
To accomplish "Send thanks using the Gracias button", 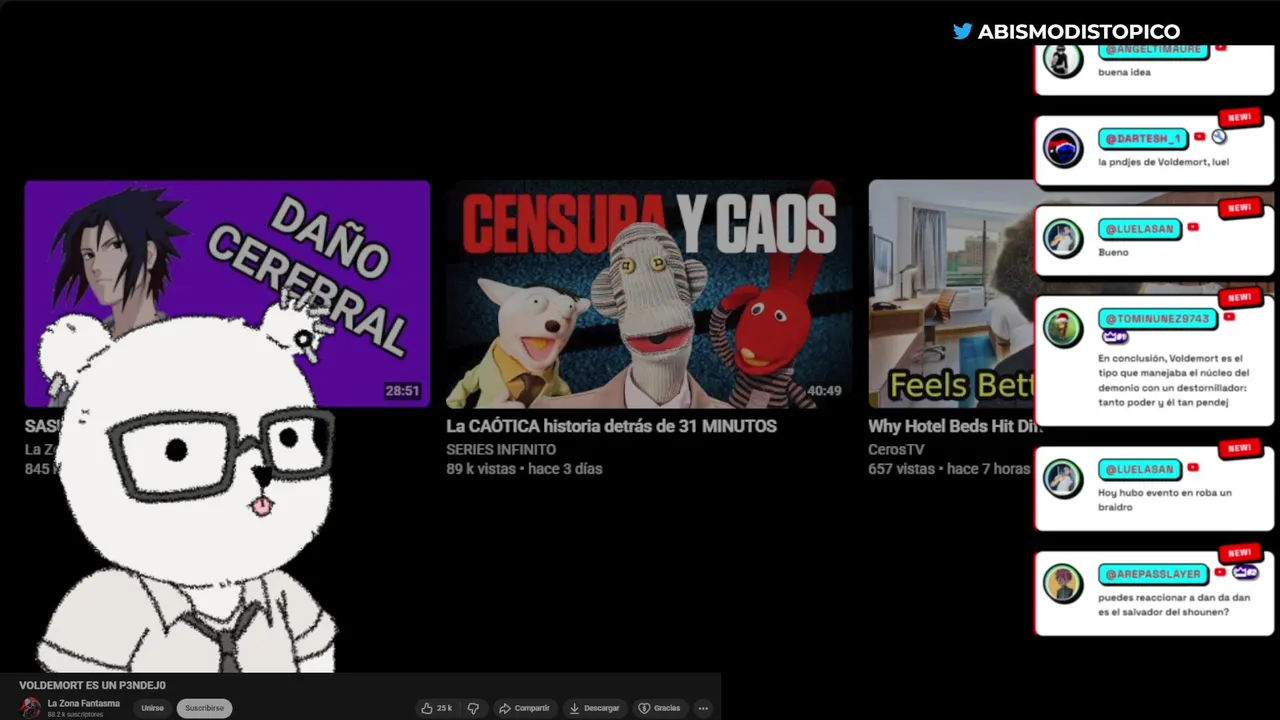I will point(660,708).
